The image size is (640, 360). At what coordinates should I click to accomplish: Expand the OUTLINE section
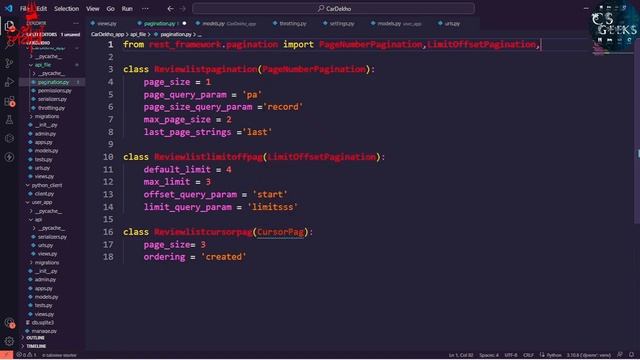coord(36,338)
